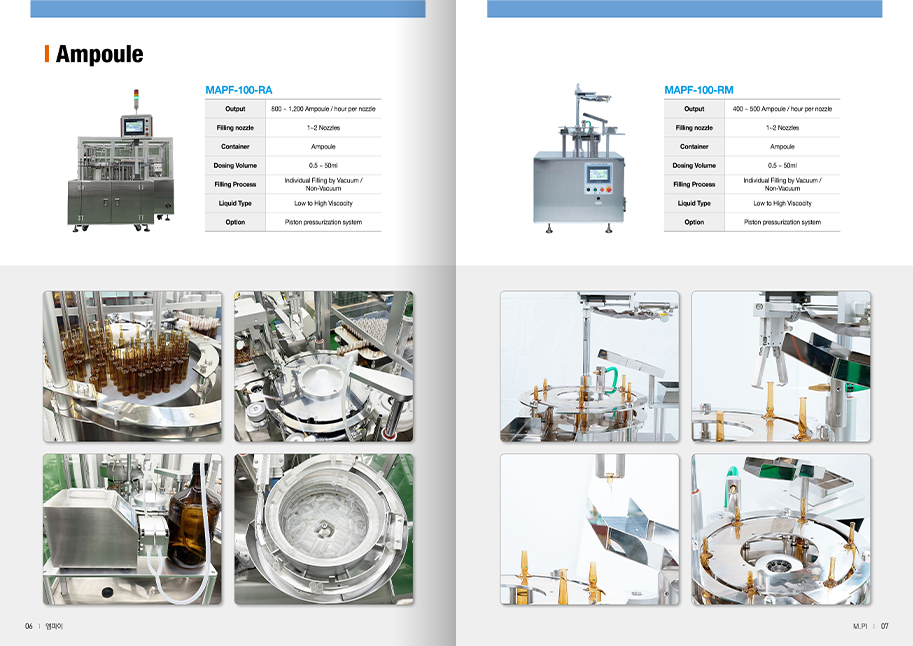Open the photo of the circular ampoule turntable
This screenshot has width=913, height=646.
pyautogui.click(x=781, y=529)
